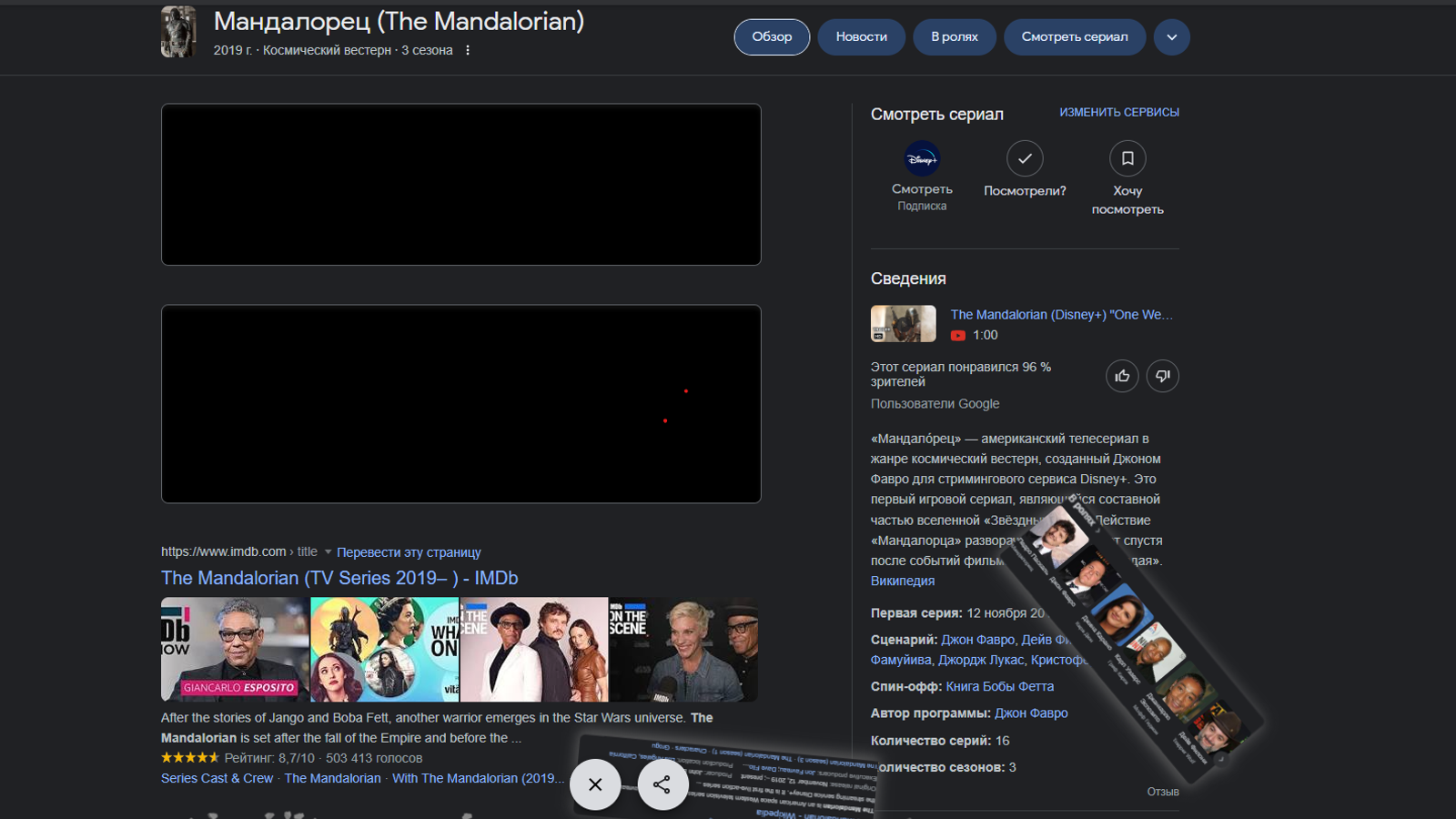Click the five-star rating icons
1456x819 pixels.
tap(190, 758)
